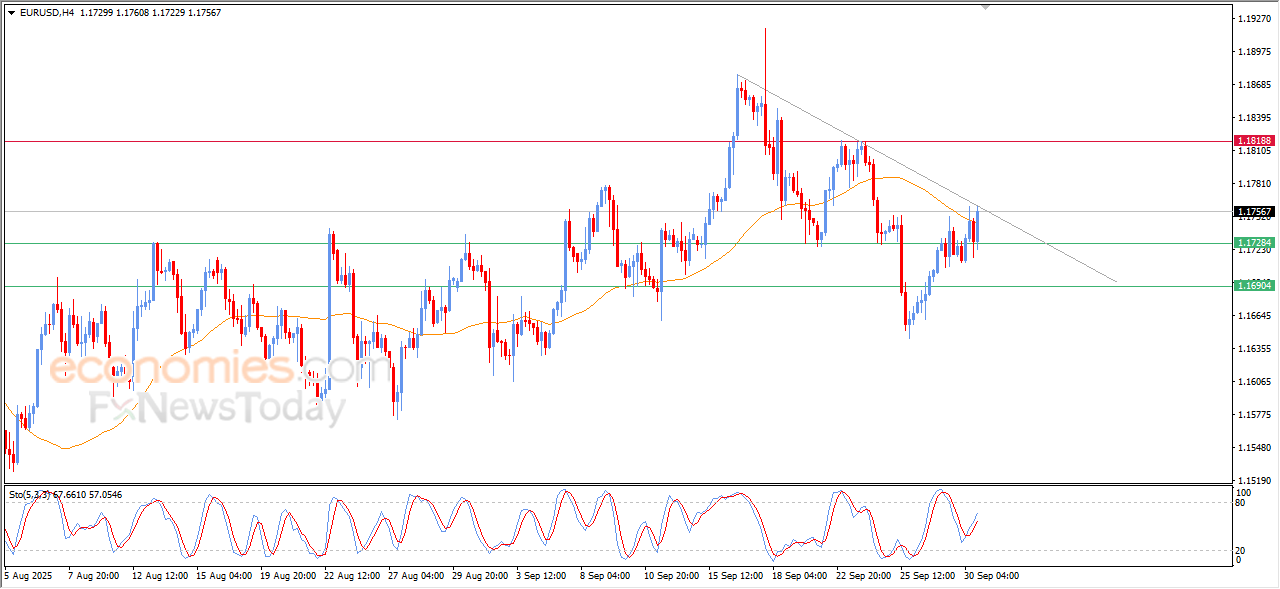
Task: Click the 1.15190 value on the price axis
Action: (x=1254, y=481)
